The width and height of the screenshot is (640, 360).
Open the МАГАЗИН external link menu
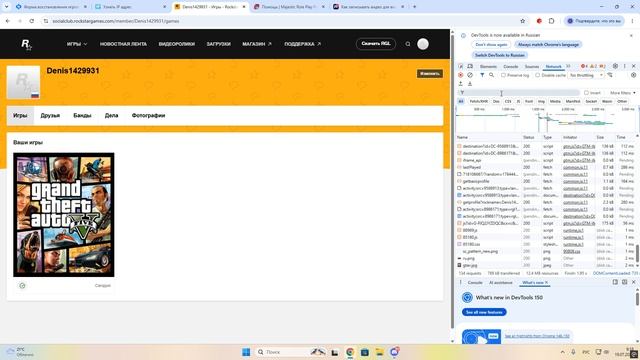pyautogui.click(x=257, y=44)
